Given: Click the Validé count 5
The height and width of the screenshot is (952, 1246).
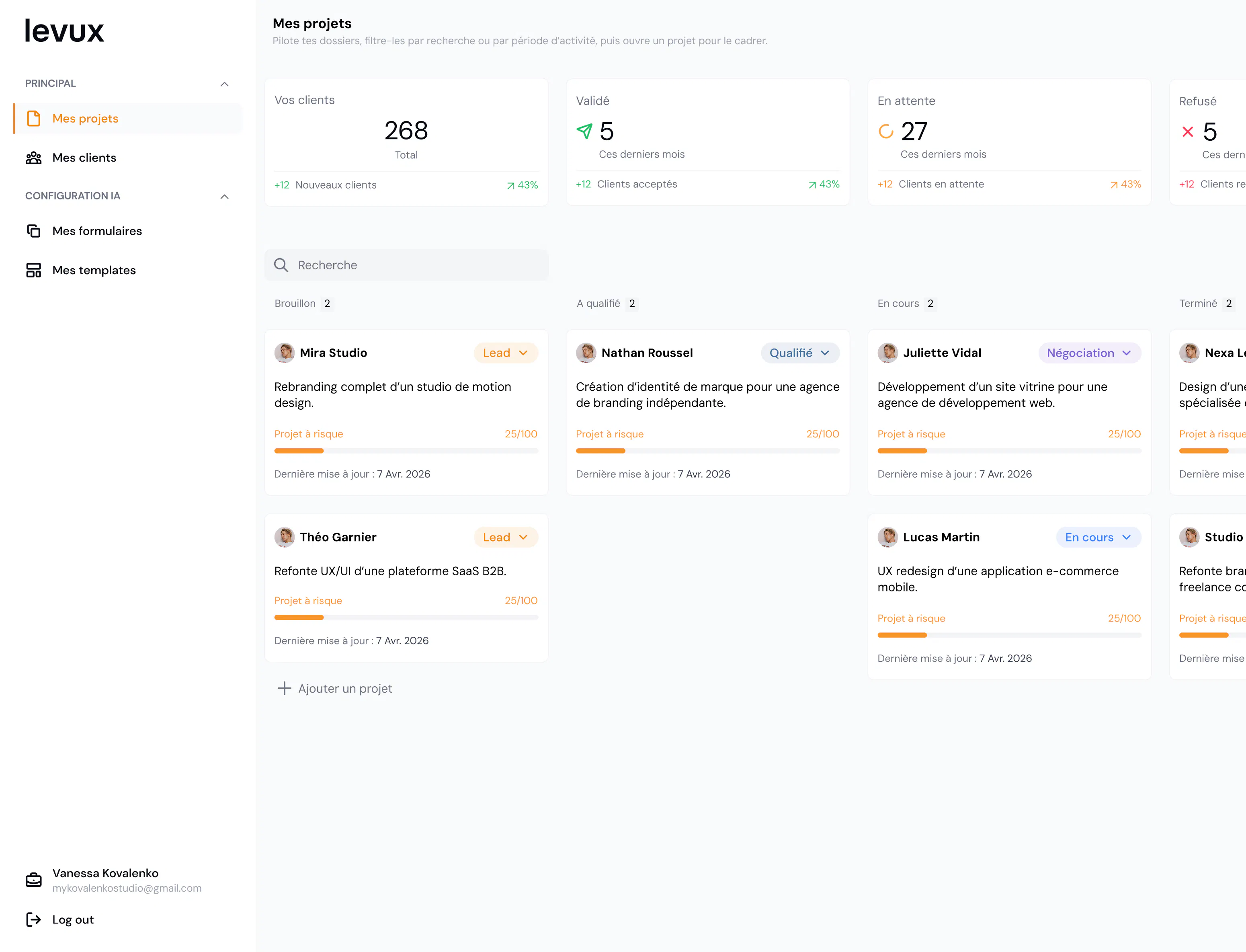Looking at the screenshot, I should click(606, 131).
